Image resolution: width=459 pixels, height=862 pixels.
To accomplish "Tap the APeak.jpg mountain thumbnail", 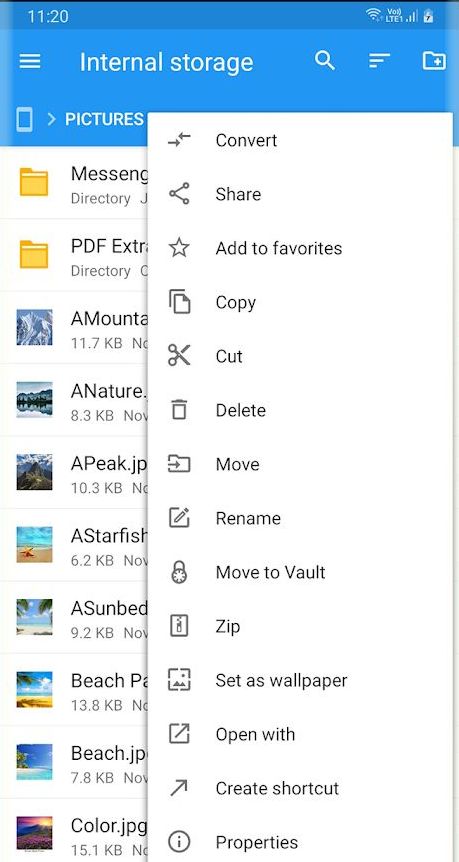I will click(35, 472).
